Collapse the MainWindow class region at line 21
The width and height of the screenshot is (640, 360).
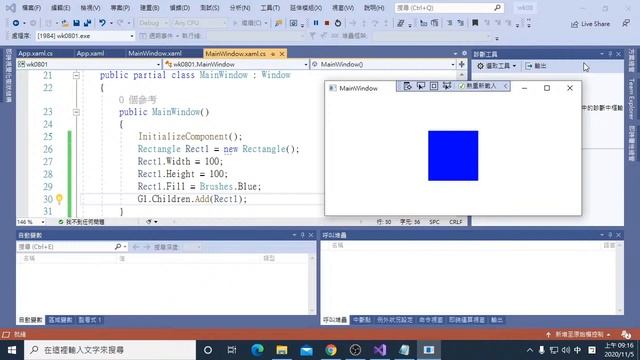pos(76,76)
